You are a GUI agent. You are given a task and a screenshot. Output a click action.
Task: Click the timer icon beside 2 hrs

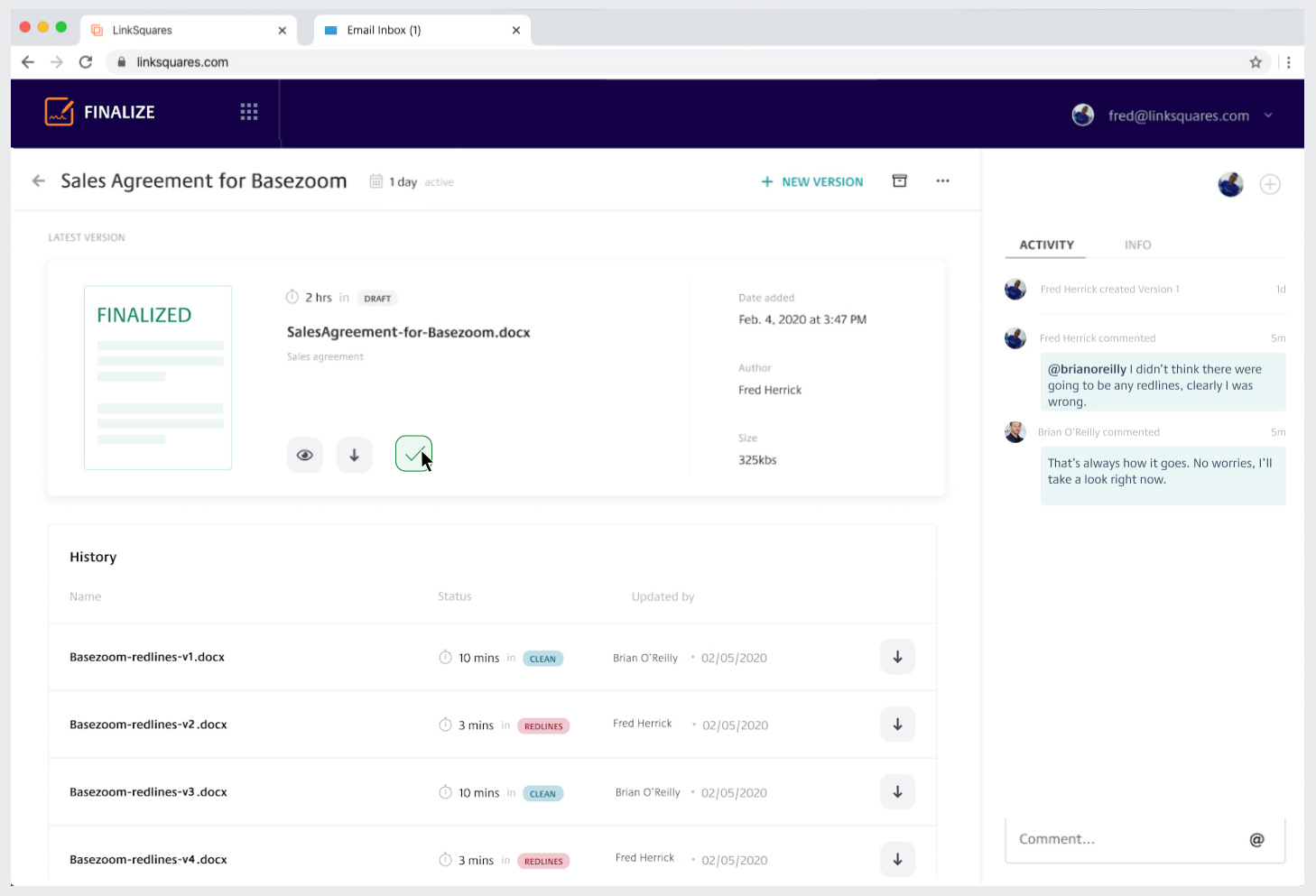pos(292,297)
